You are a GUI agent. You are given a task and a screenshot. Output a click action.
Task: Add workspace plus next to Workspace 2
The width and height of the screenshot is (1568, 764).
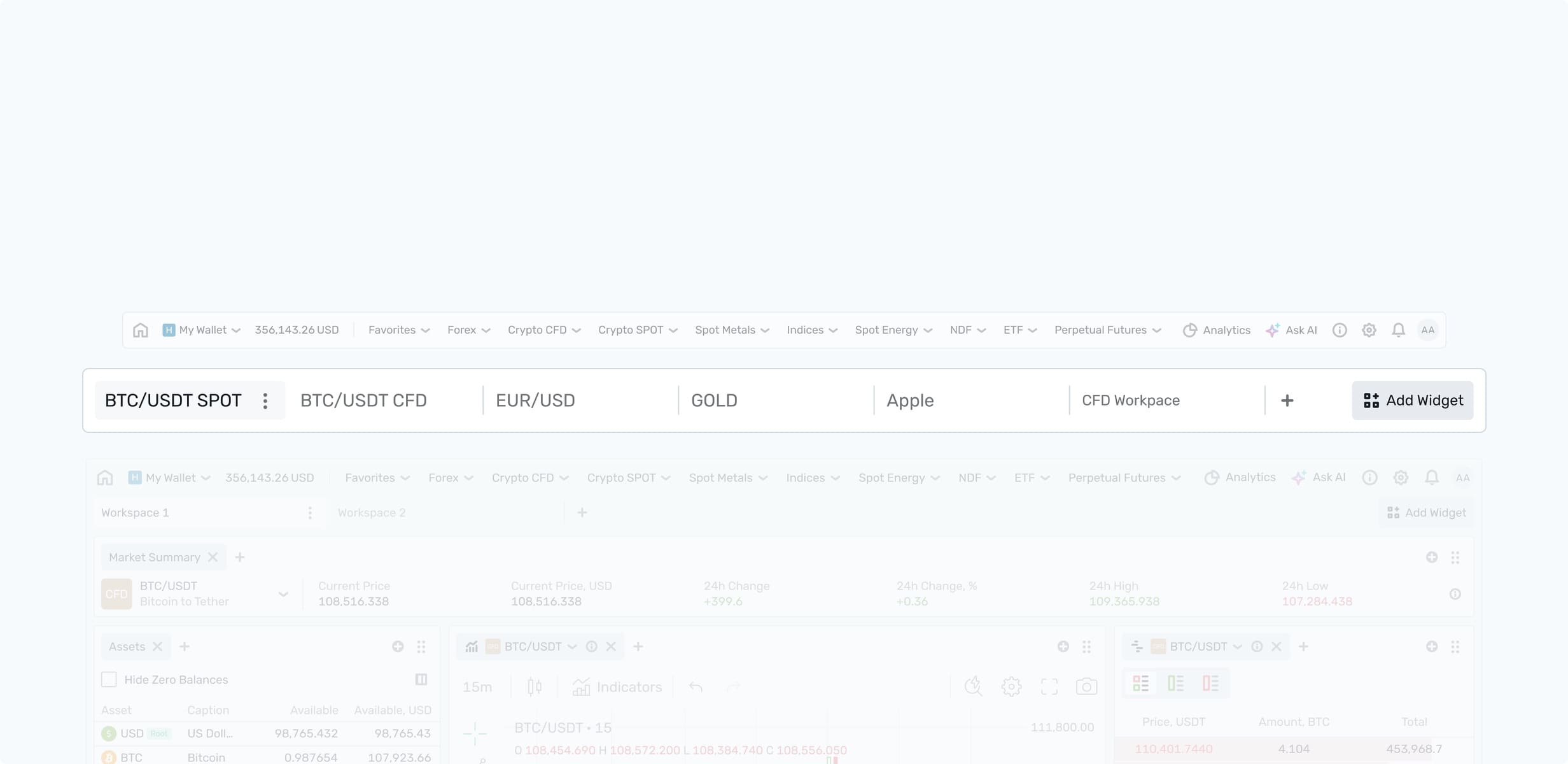click(582, 513)
